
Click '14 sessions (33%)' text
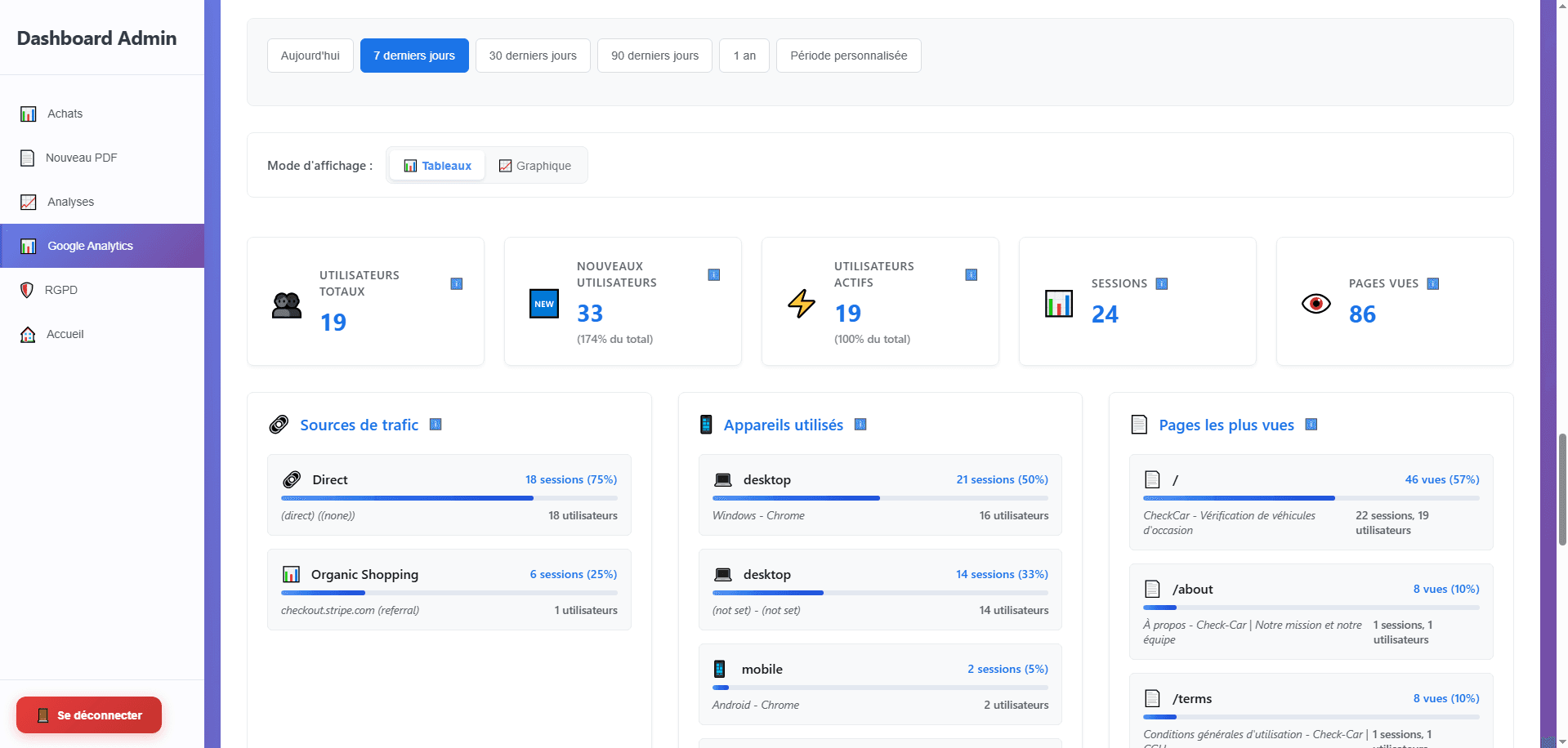1002,574
